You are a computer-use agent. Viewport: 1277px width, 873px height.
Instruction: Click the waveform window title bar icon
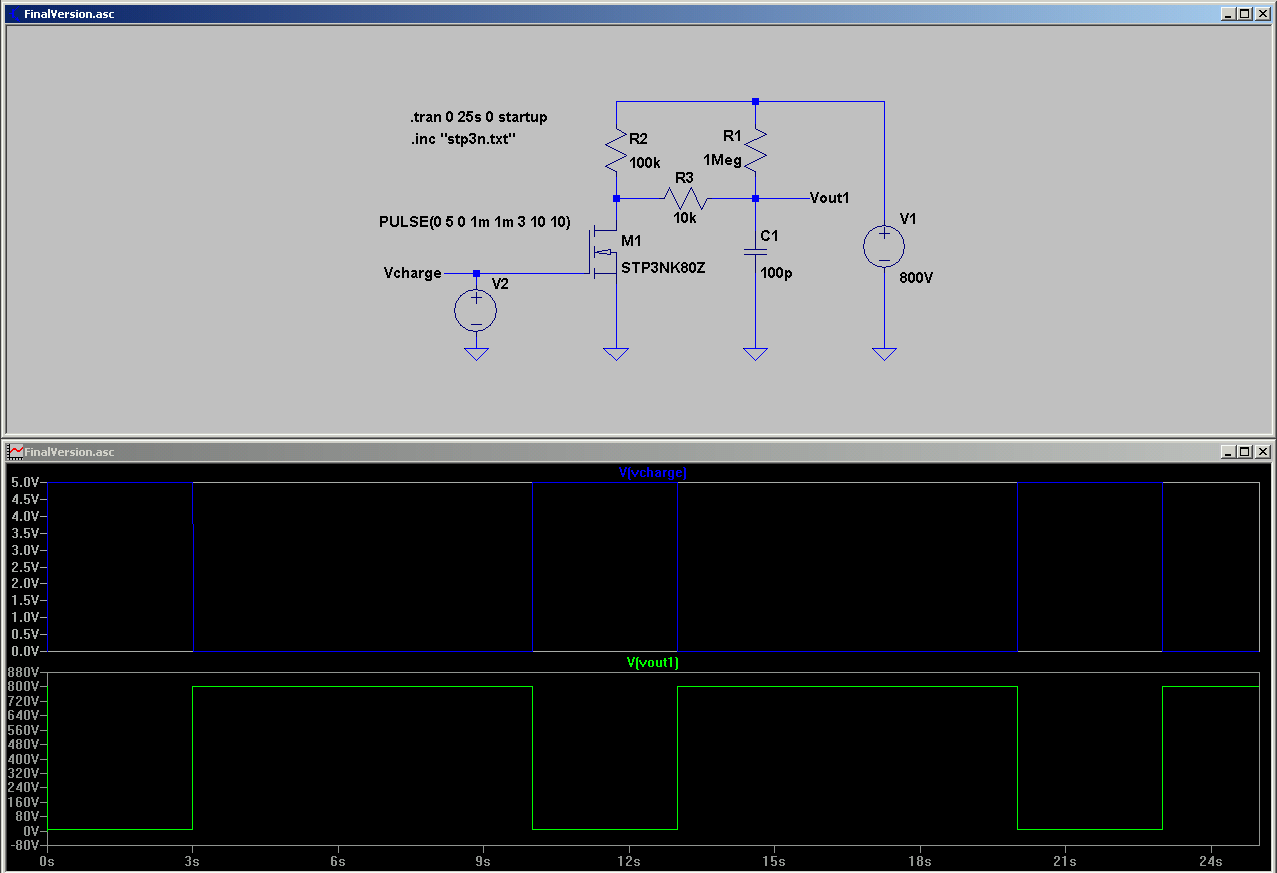click(15, 452)
